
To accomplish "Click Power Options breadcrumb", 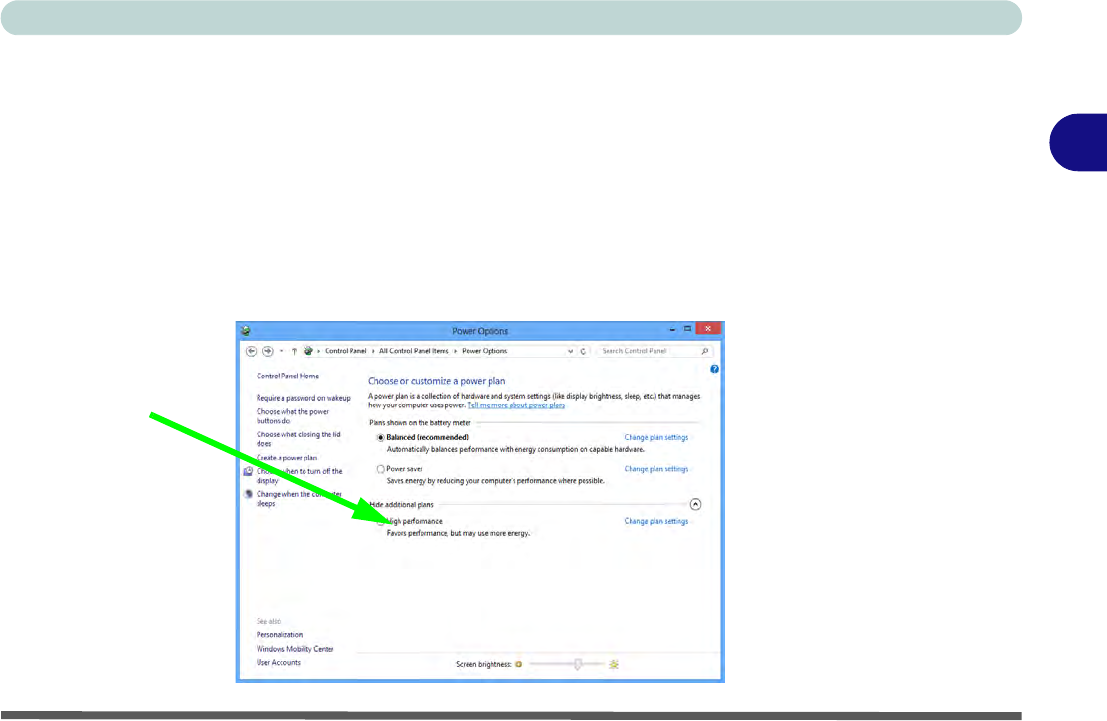I will click(x=484, y=351).
